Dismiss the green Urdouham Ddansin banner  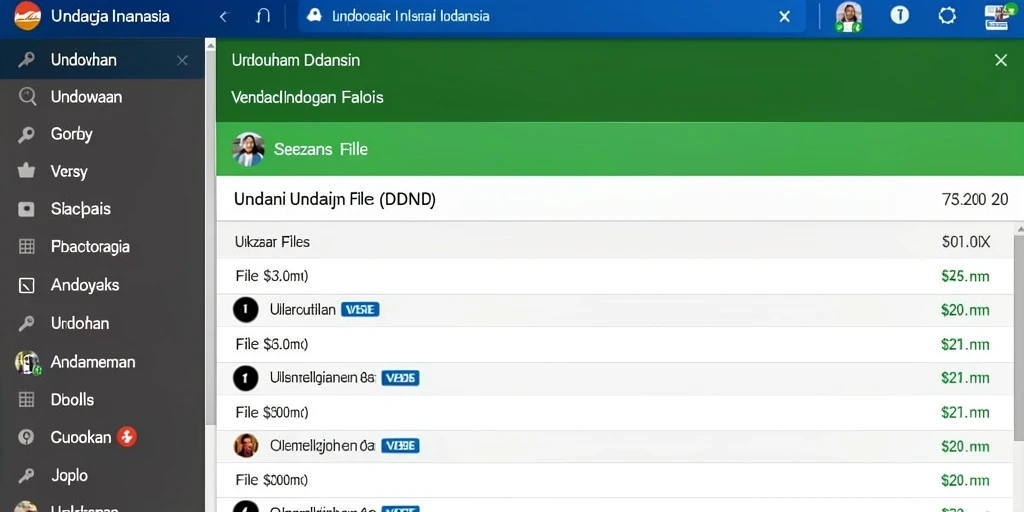coord(1000,61)
